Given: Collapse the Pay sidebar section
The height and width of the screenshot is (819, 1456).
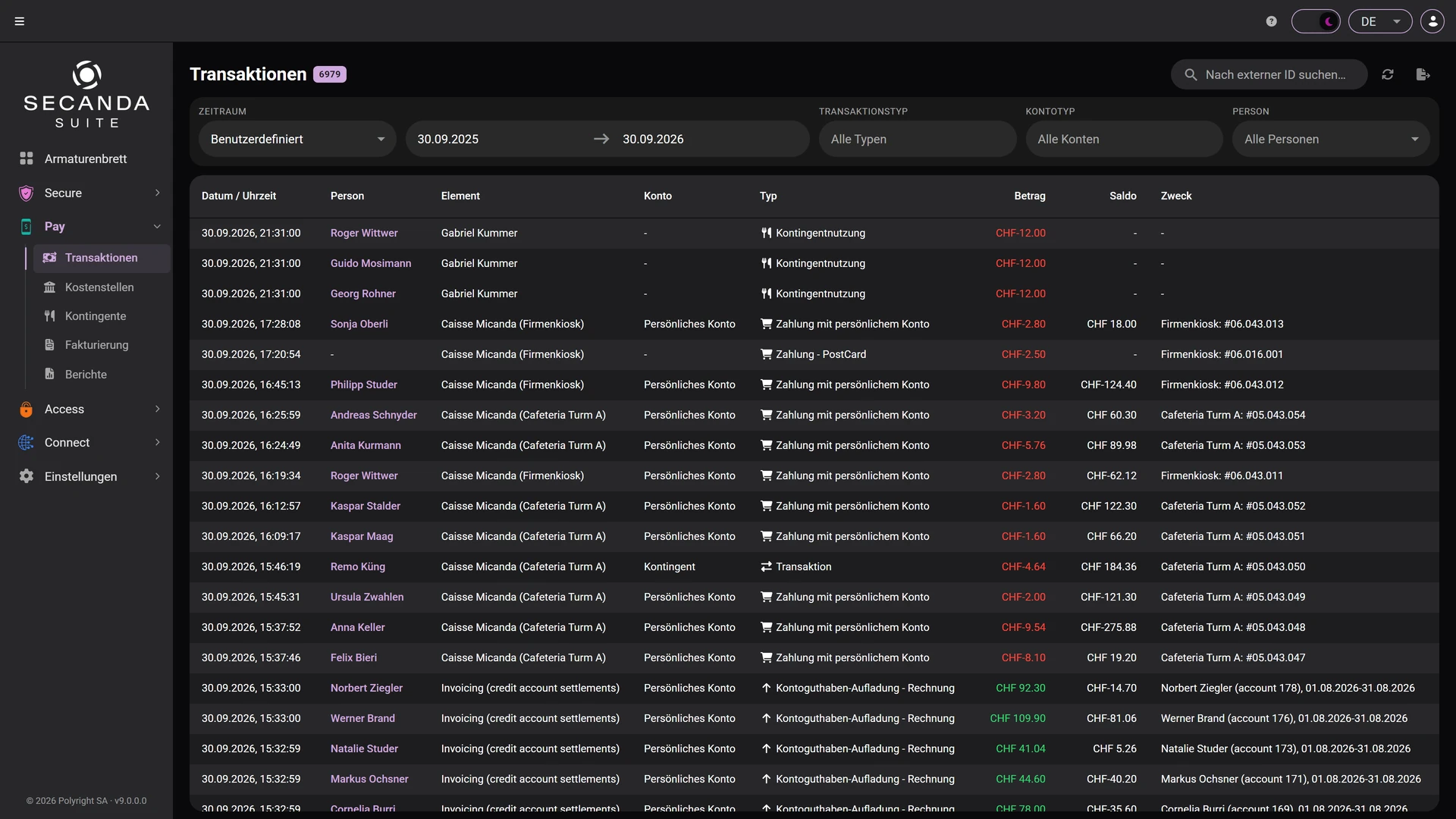Looking at the screenshot, I should pyautogui.click(x=86, y=226).
